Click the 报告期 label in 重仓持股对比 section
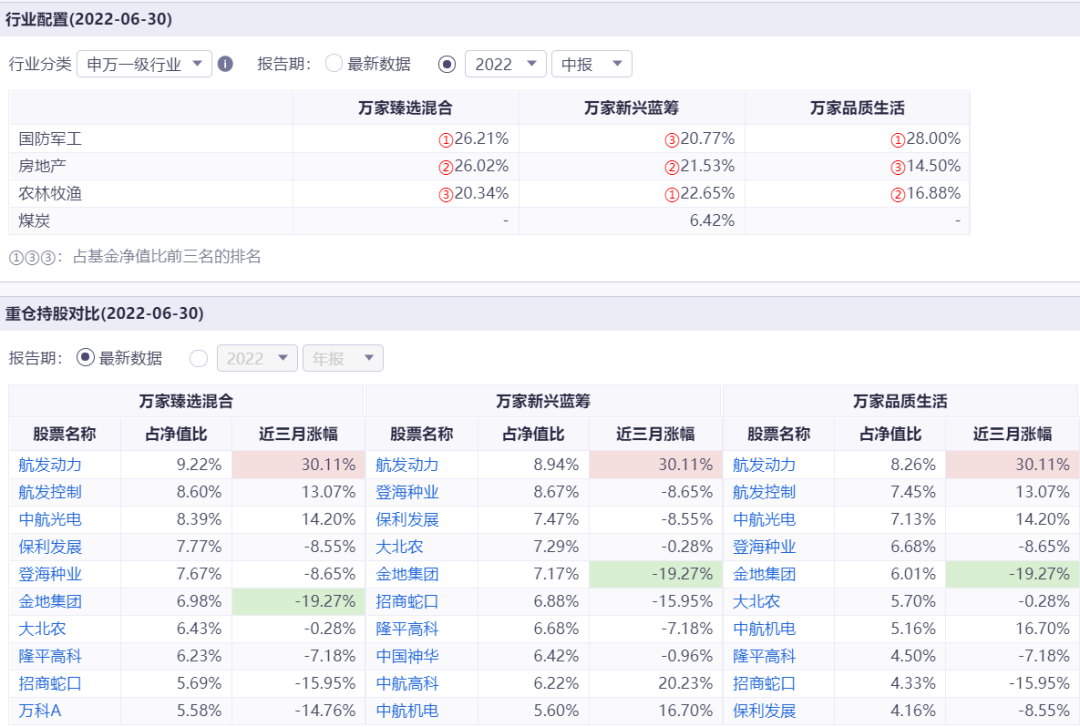The width and height of the screenshot is (1080, 727). (x=36, y=358)
